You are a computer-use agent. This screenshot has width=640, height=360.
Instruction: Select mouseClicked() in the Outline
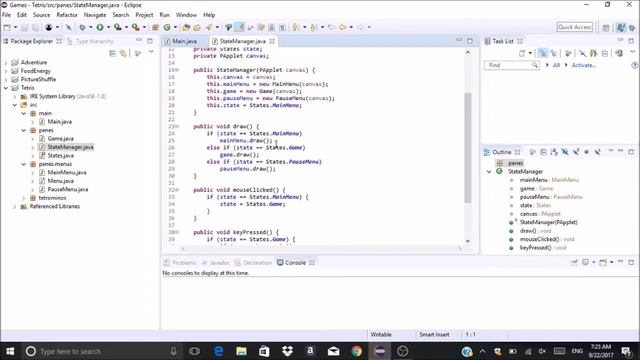coord(542,239)
